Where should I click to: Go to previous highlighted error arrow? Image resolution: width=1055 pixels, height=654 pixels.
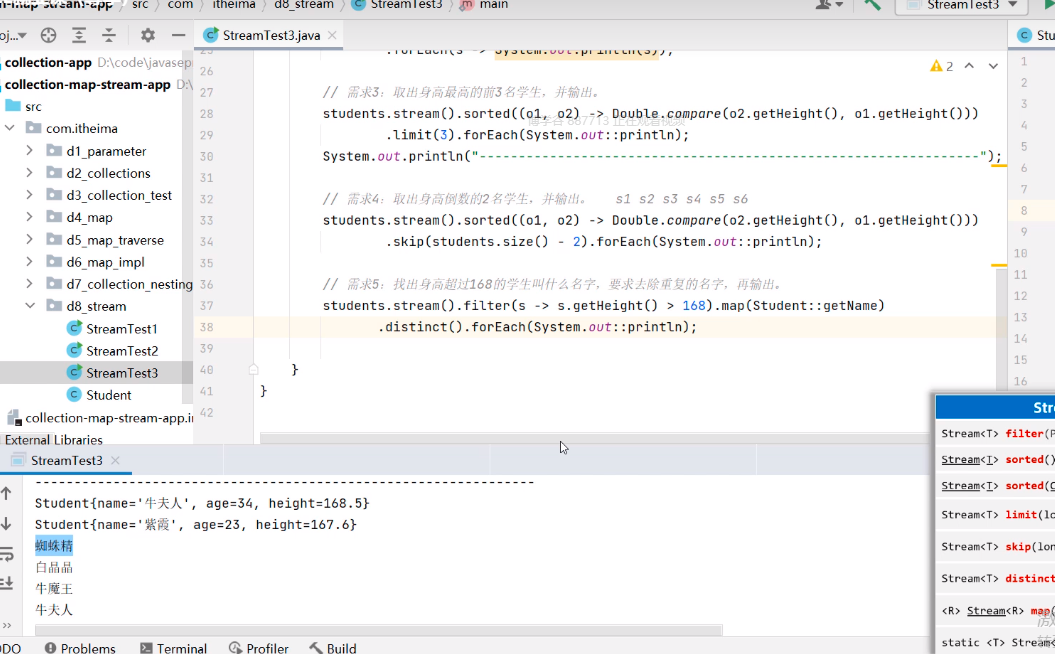[969, 66]
